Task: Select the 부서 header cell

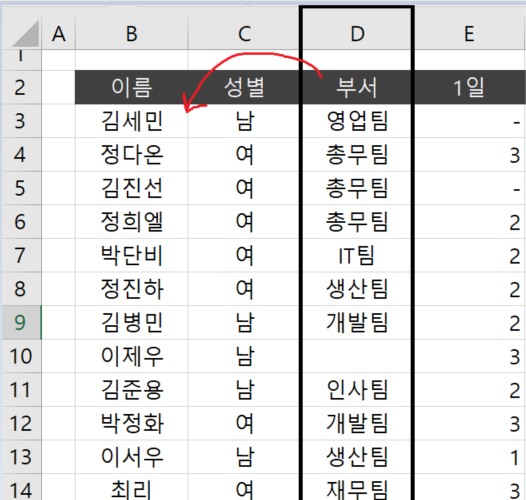Action: tap(357, 87)
